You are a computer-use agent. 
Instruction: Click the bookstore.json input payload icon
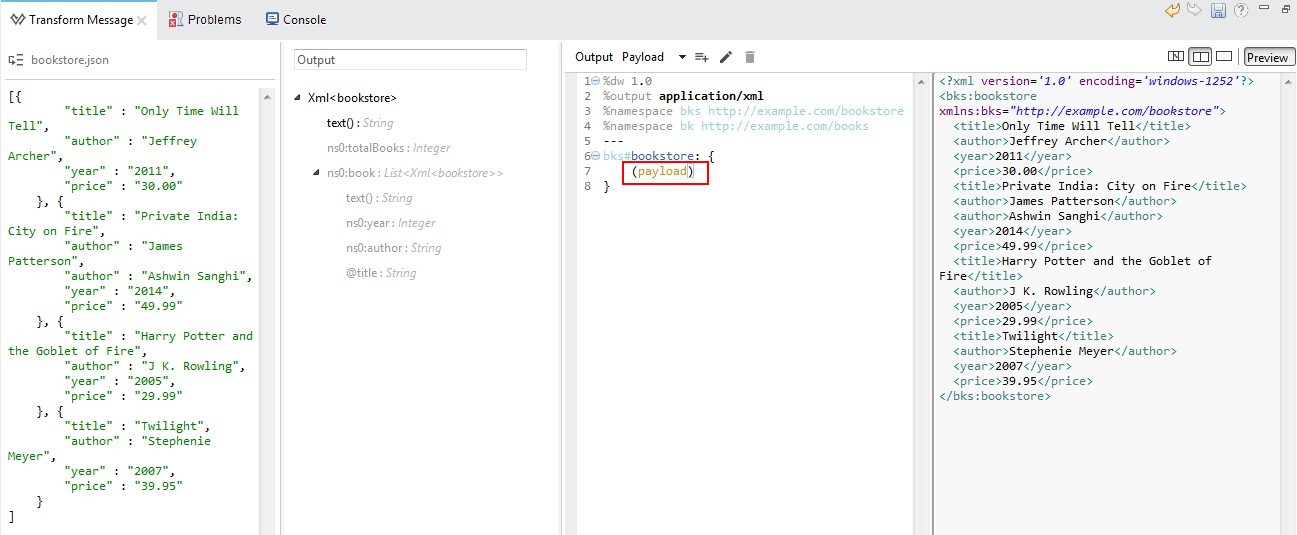(16, 60)
